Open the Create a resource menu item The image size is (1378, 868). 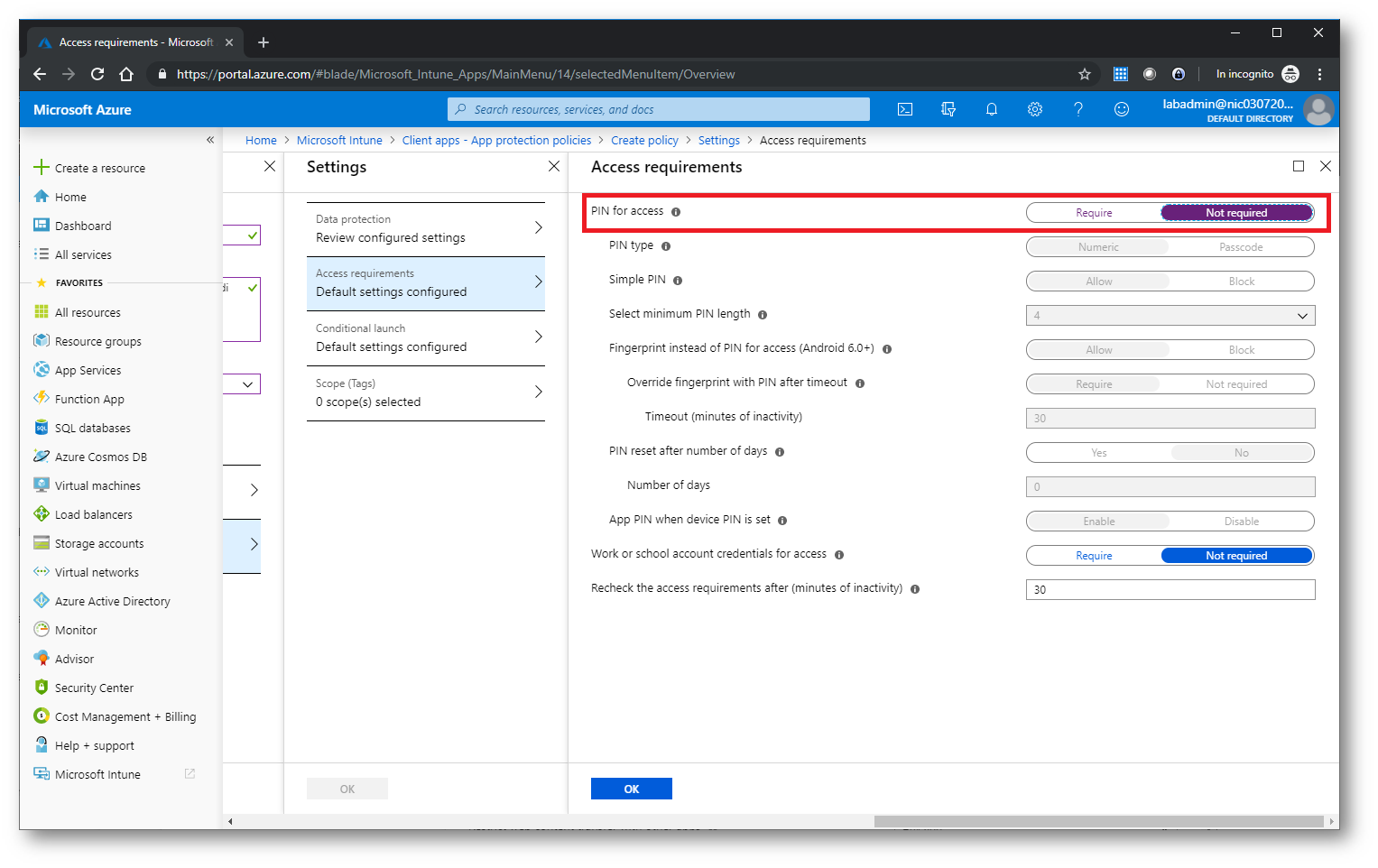99,168
